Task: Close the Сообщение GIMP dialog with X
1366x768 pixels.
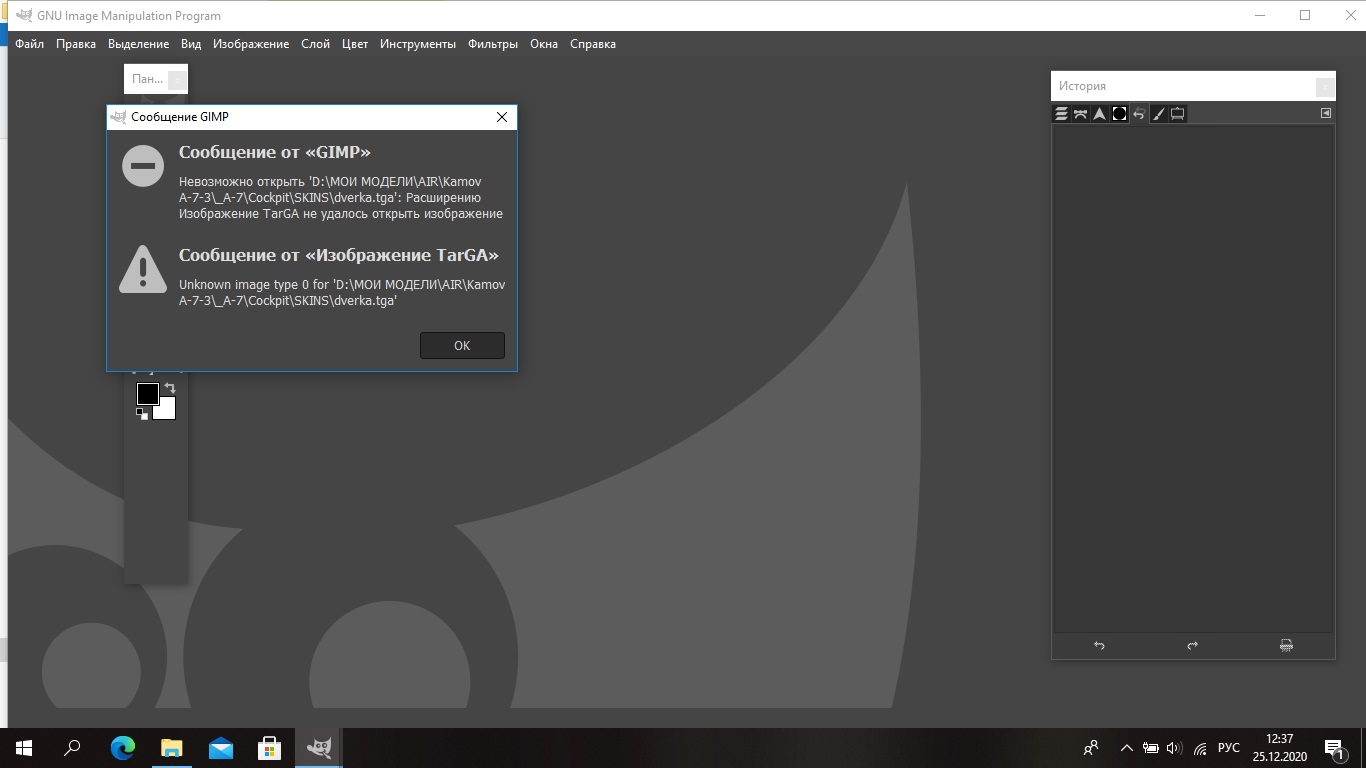Action: coord(502,117)
